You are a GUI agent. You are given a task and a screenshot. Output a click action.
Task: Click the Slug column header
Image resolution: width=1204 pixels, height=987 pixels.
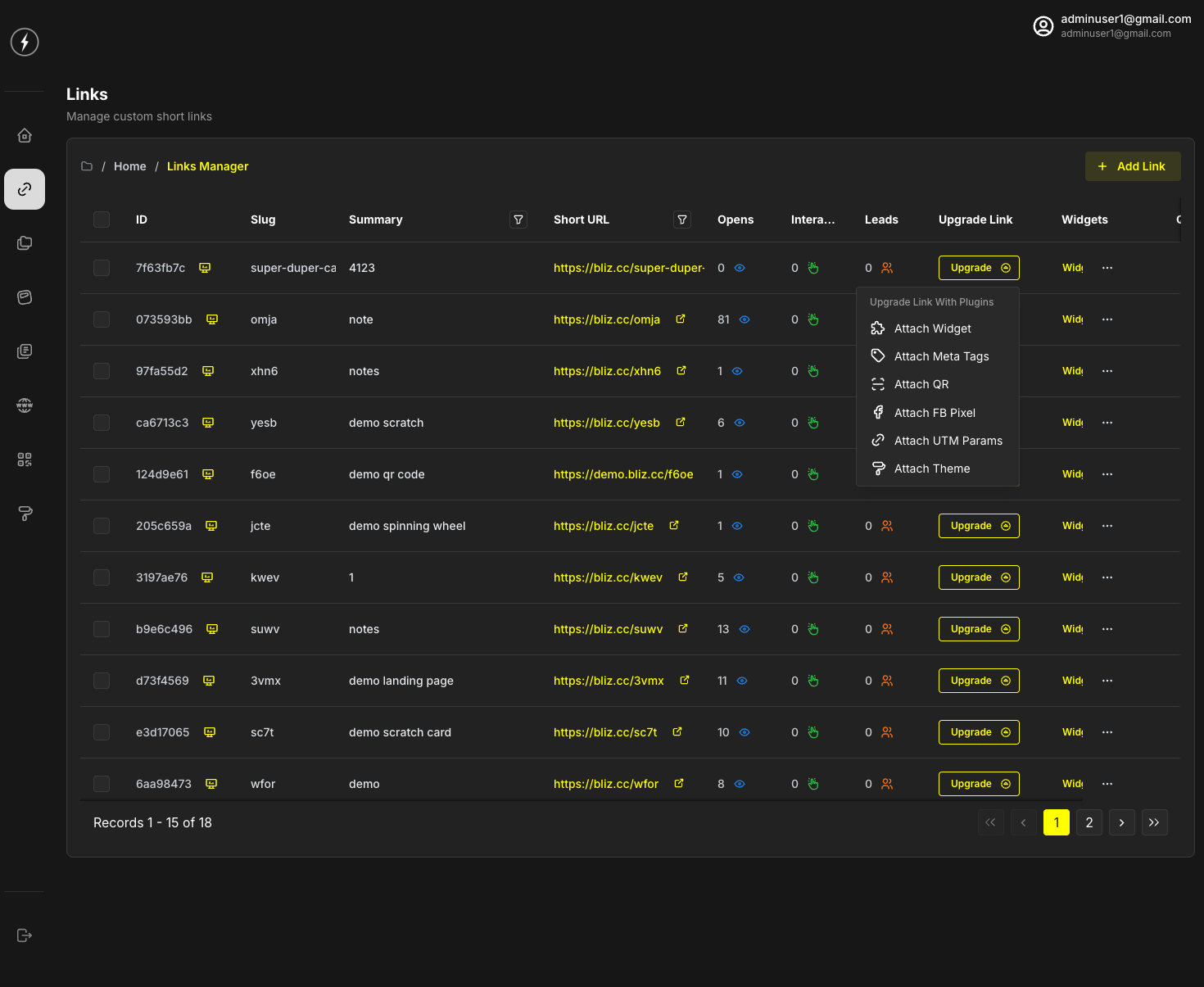[x=263, y=220]
